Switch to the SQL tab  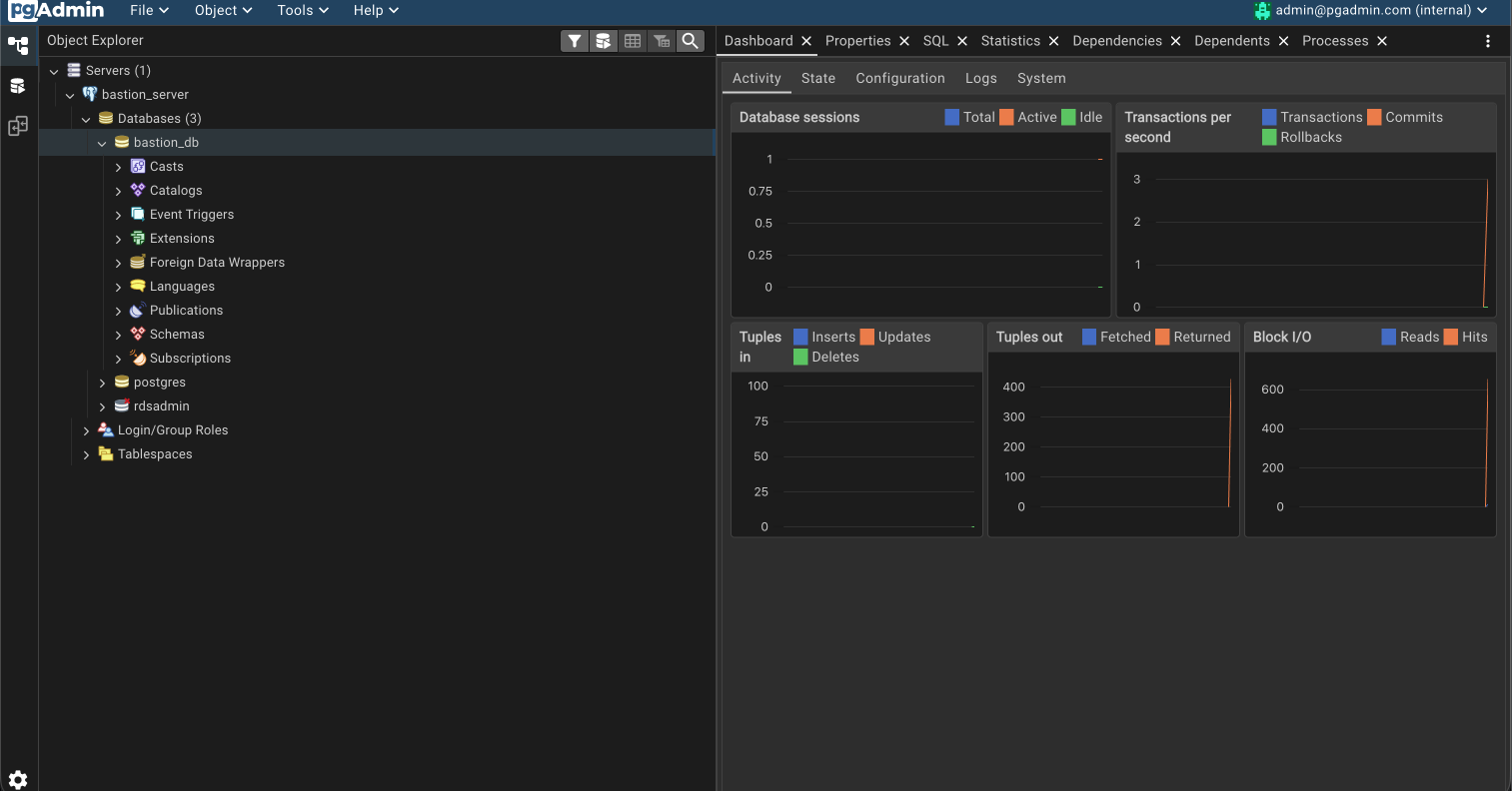[935, 41]
